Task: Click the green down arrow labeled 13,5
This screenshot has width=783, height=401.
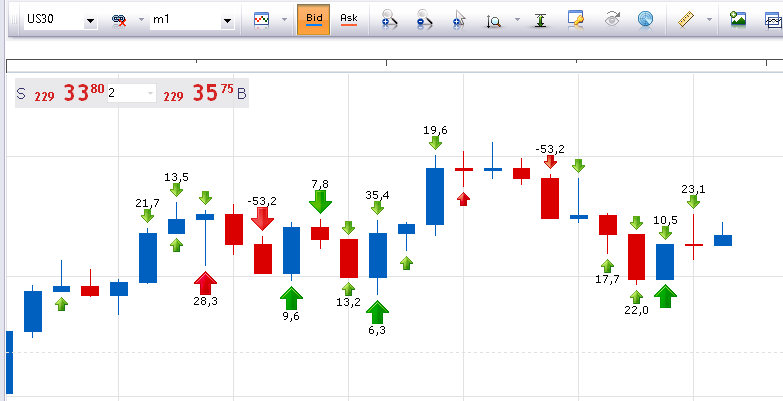Action: (x=176, y=189)
